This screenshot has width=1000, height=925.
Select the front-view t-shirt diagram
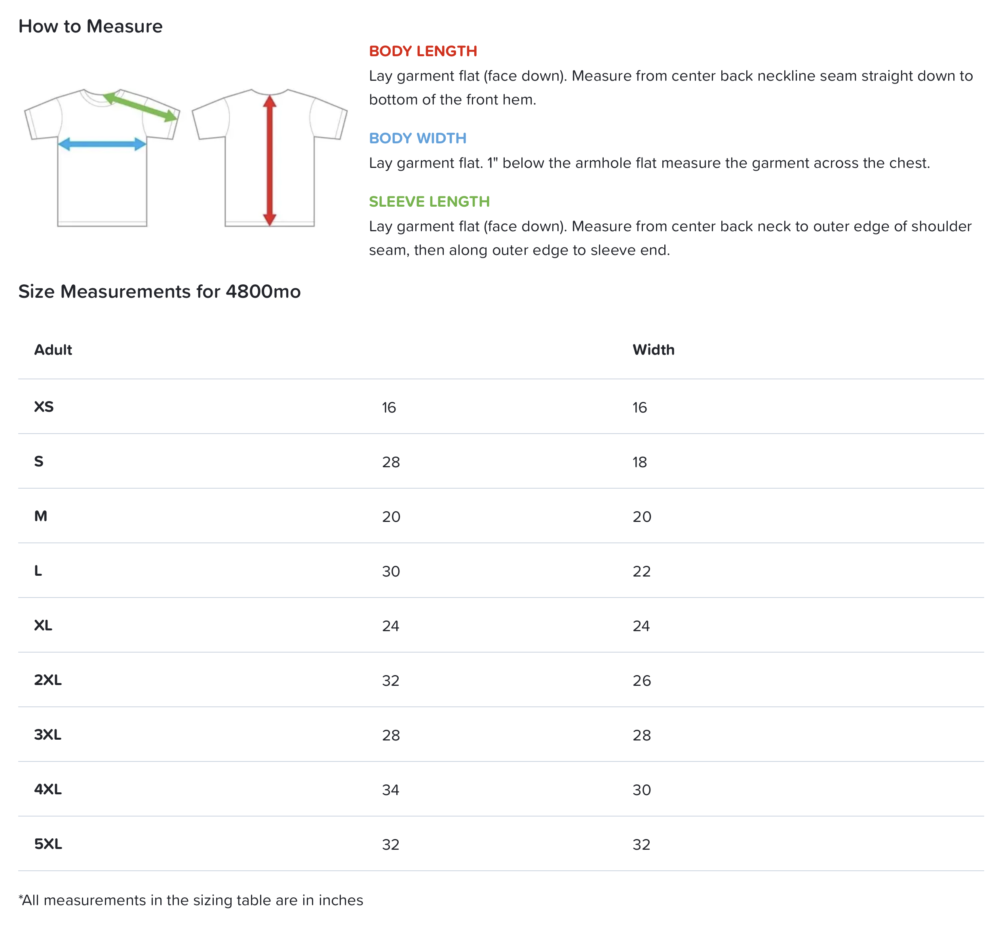102,158
